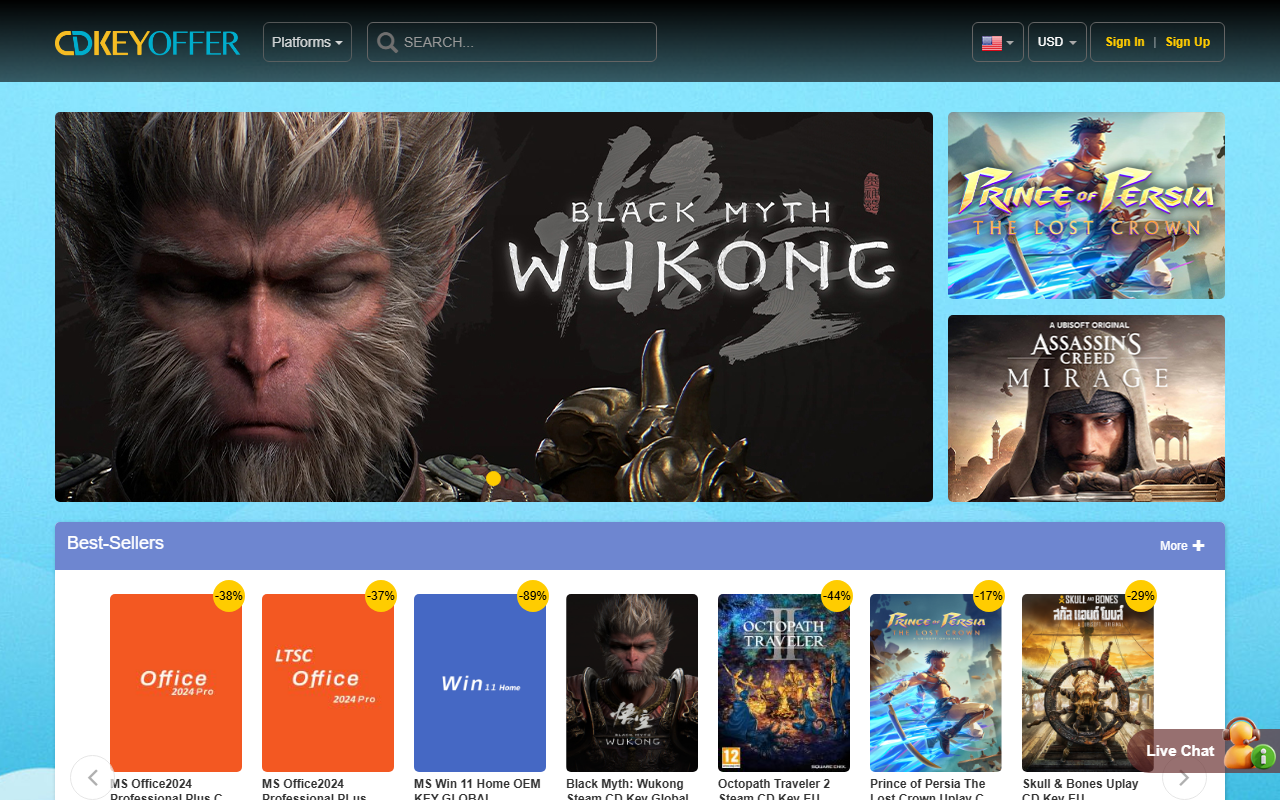Click the plus icon beside More
This screenshot has width=1280, height=800.
coord(1199,545)
